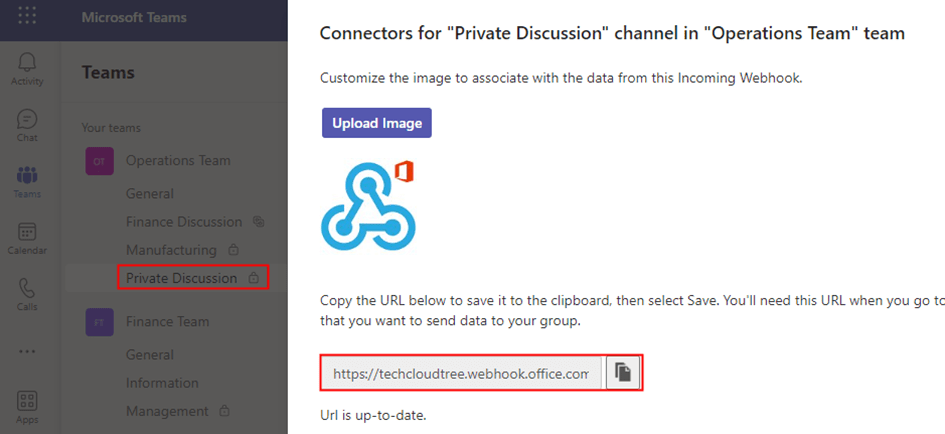Click the Operations Team avatar

click(x=99, y=161)
